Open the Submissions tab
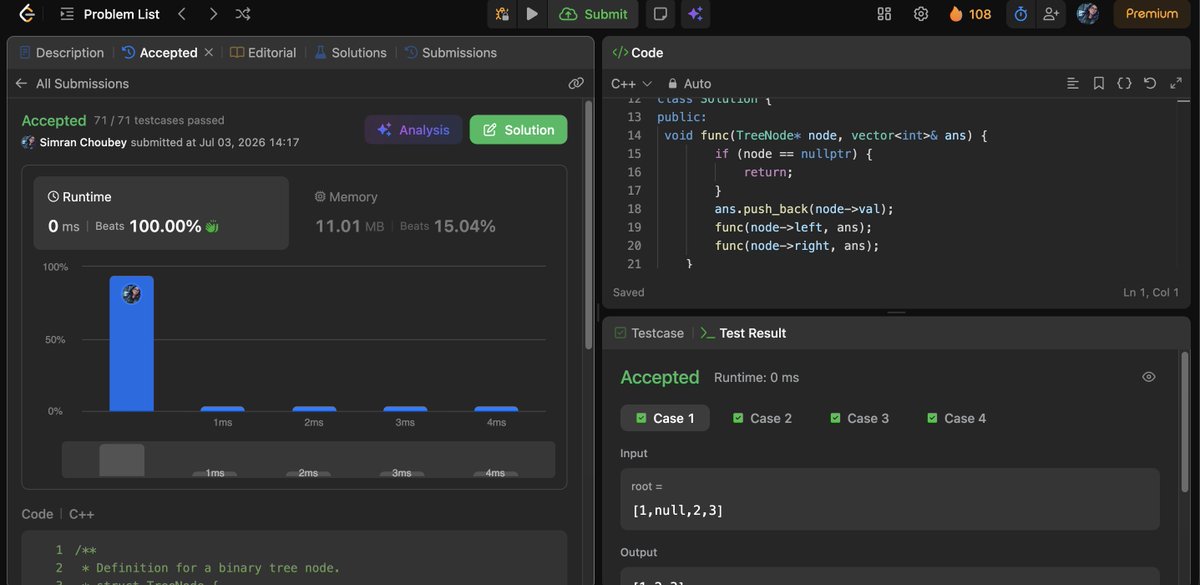This screenshot has height=585, width=1200. 451,53
